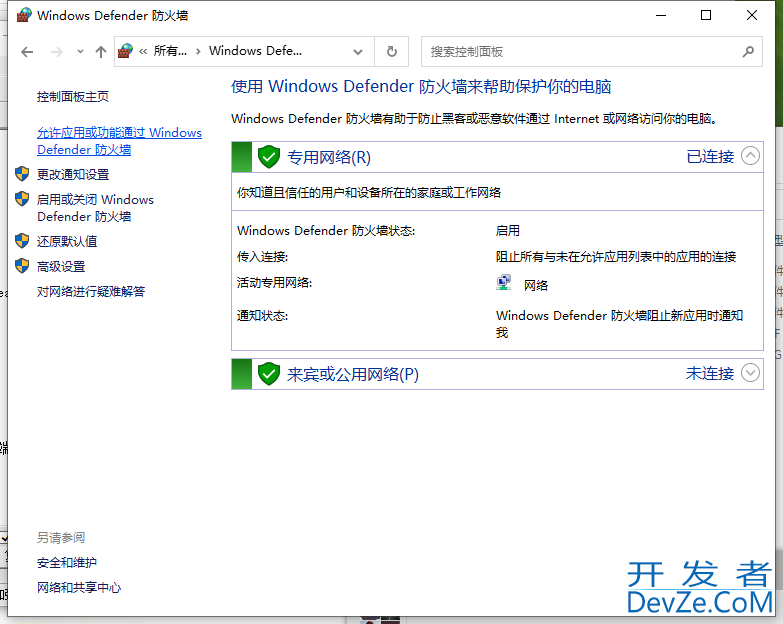Minimize the Windows Defender 防火墙 window

[x=661, y=15]
